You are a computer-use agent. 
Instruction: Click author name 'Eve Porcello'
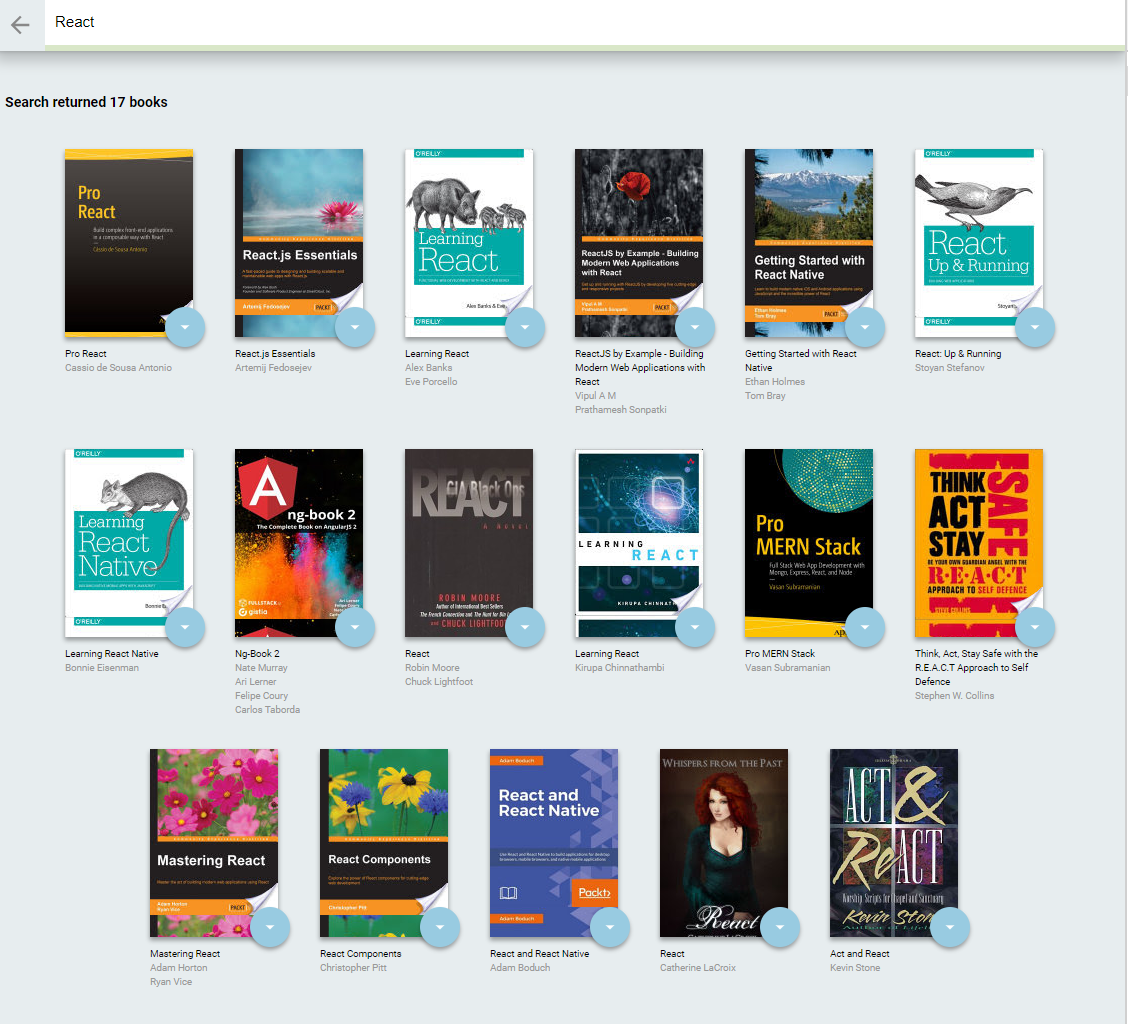click(431, 381)
